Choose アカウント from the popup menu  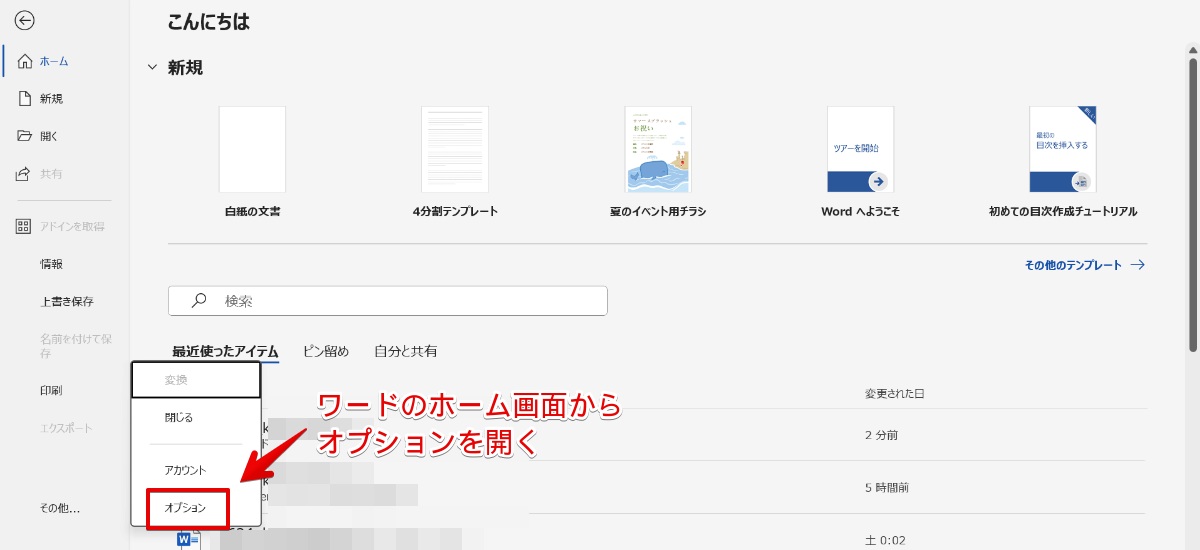pyautogui.click(x=186, y=470)
